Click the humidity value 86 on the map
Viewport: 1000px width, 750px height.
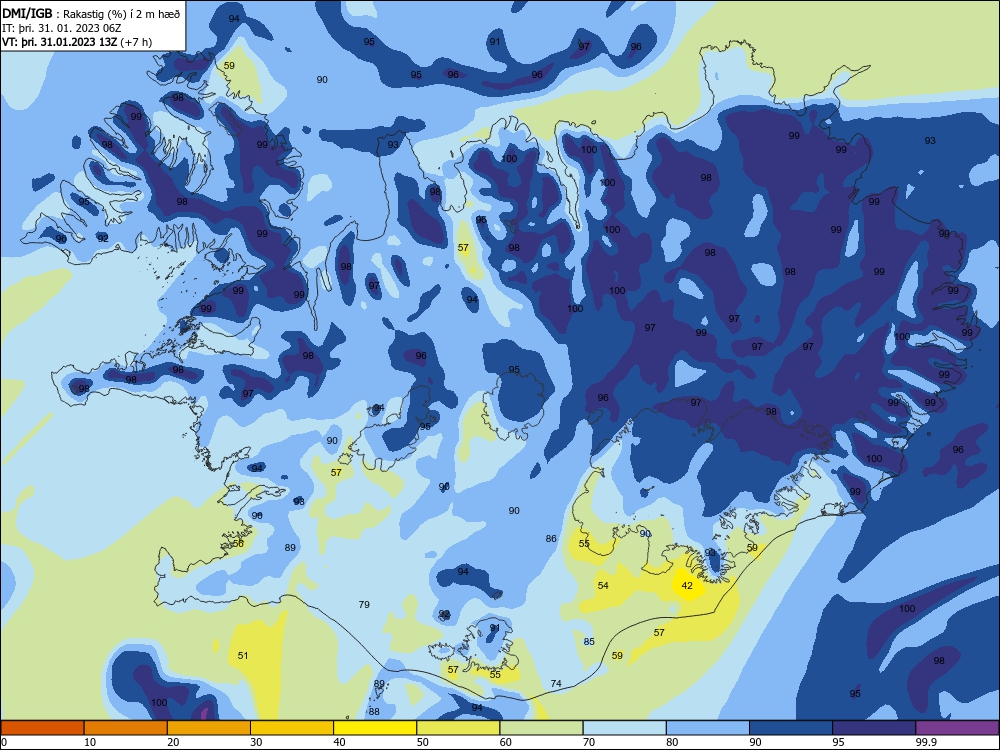551,539
